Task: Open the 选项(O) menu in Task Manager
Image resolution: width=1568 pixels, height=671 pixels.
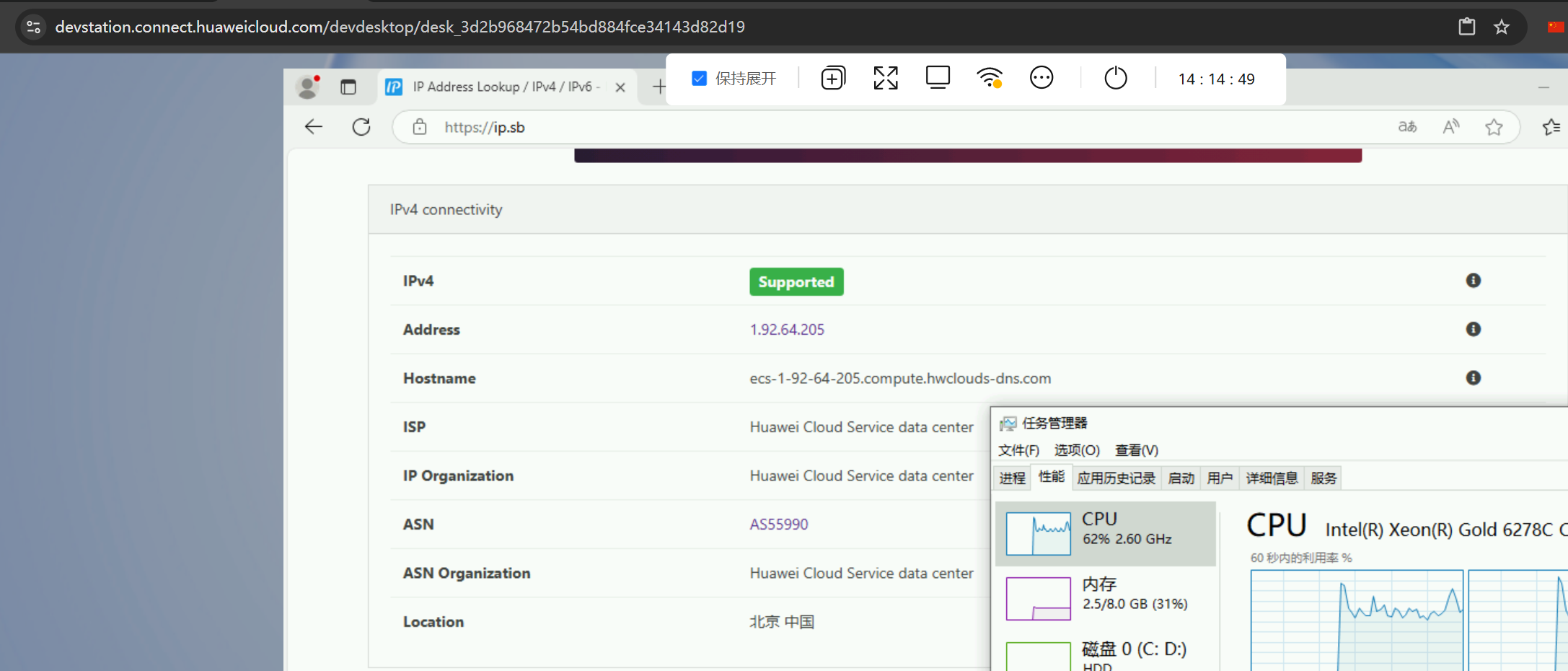Action: (1076, 449)
